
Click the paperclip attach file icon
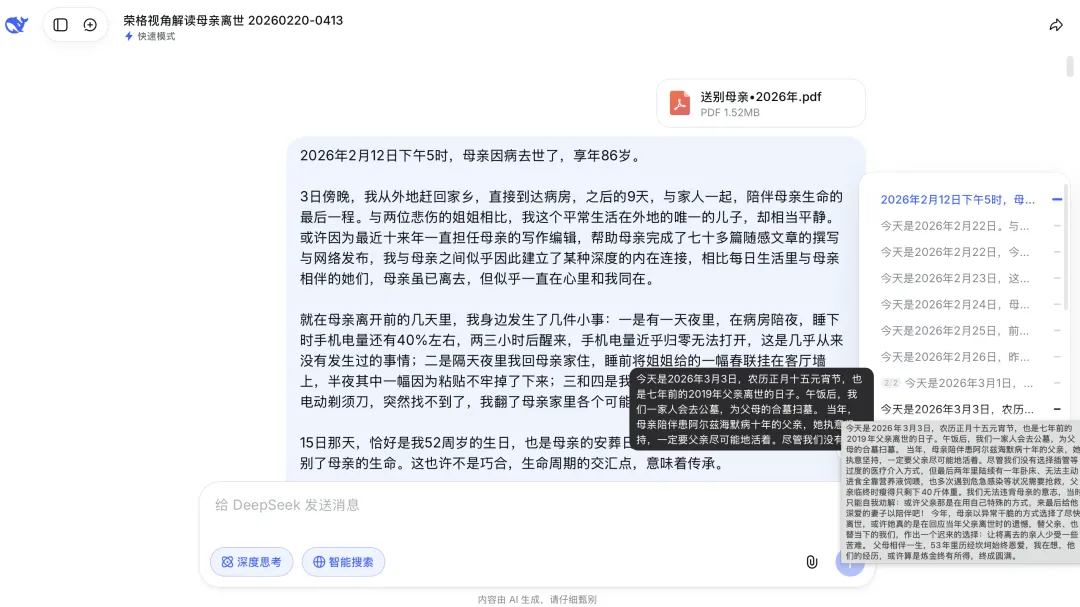tap(812, 562)
